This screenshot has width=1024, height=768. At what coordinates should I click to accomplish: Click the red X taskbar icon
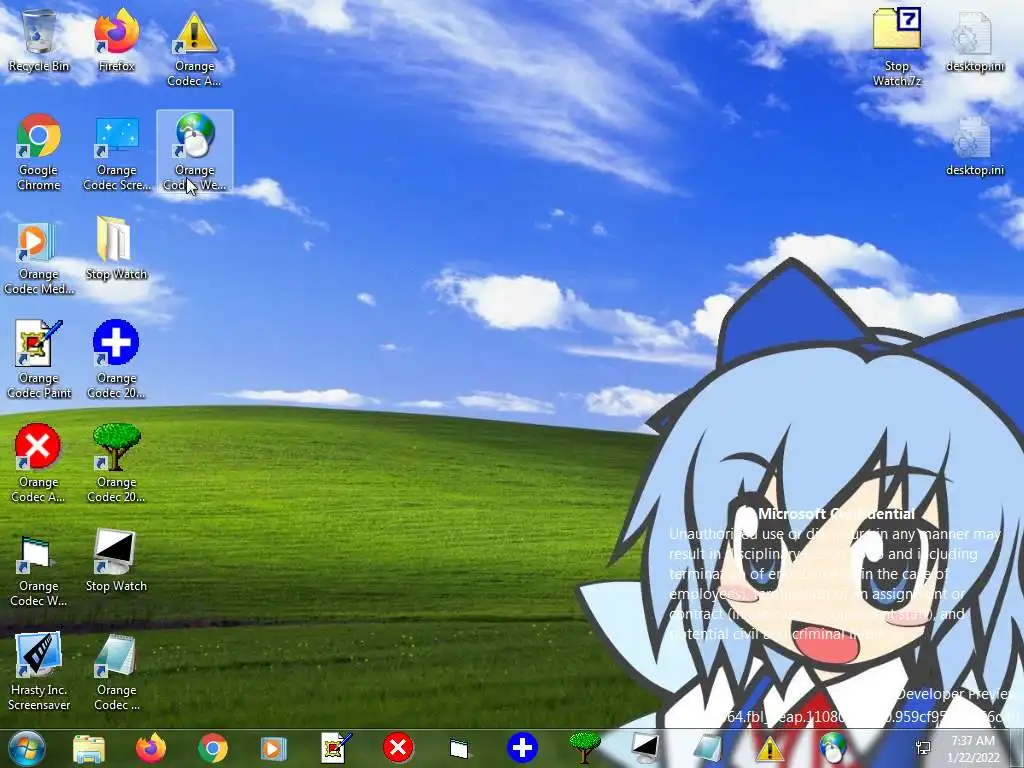coord(398,748)
